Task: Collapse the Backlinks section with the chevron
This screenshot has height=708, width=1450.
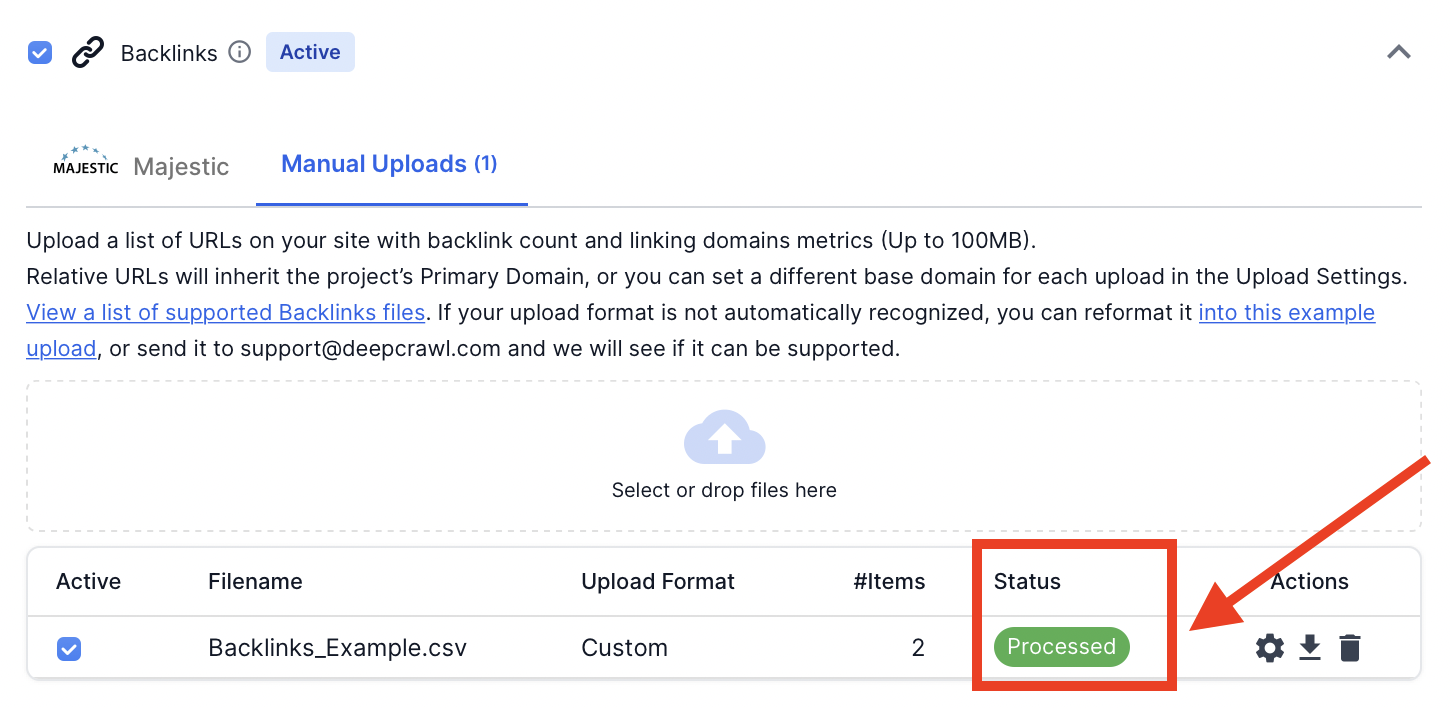Action: click(x=1398, y=52)
